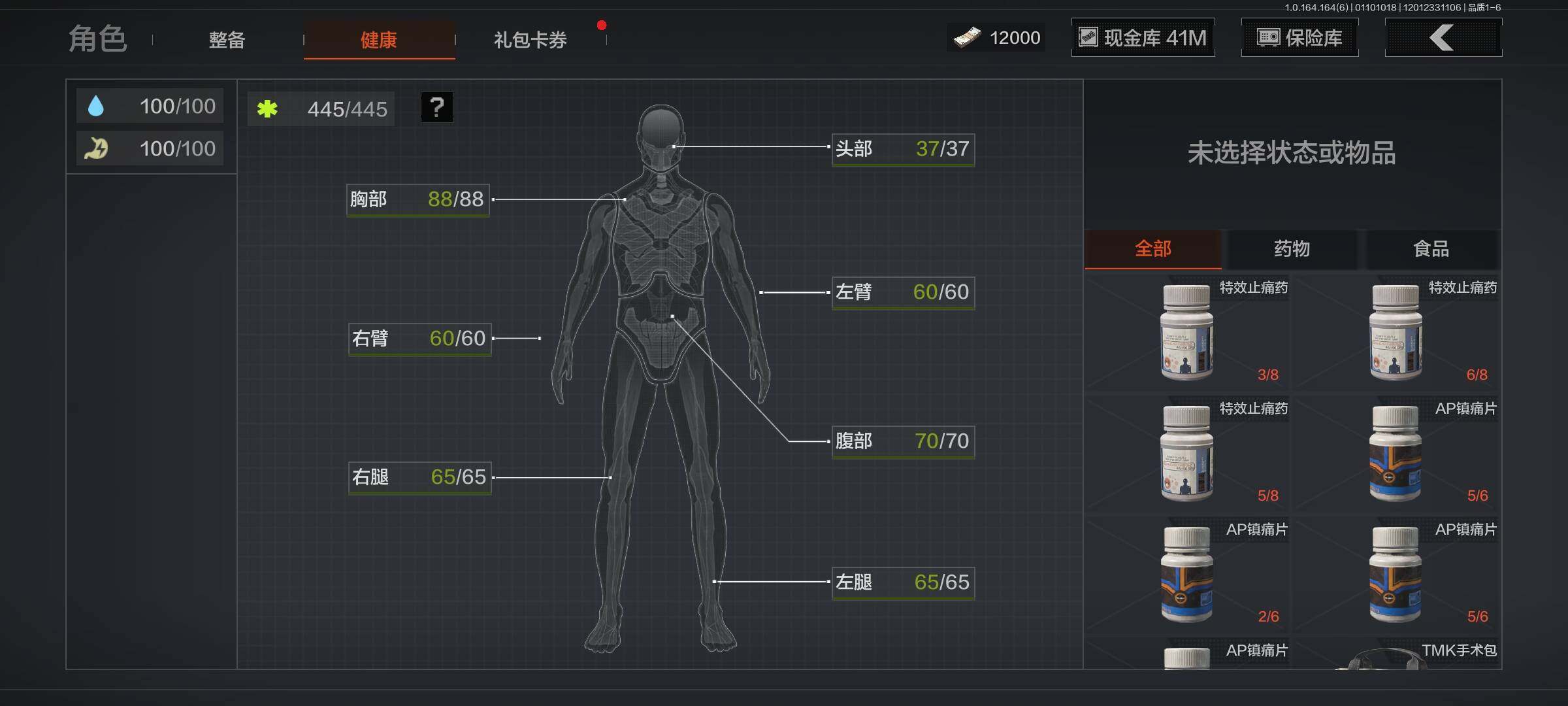The width and height of the screenshot is (1568, 706).
Task: Open the 礼包卡券 gift coupons tab
Action: click(x=530, y=40)
